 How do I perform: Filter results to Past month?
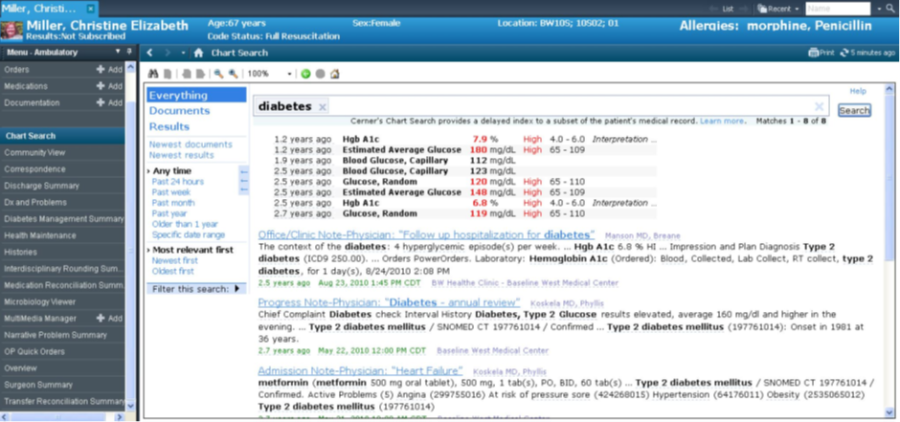tap(173, 202)
